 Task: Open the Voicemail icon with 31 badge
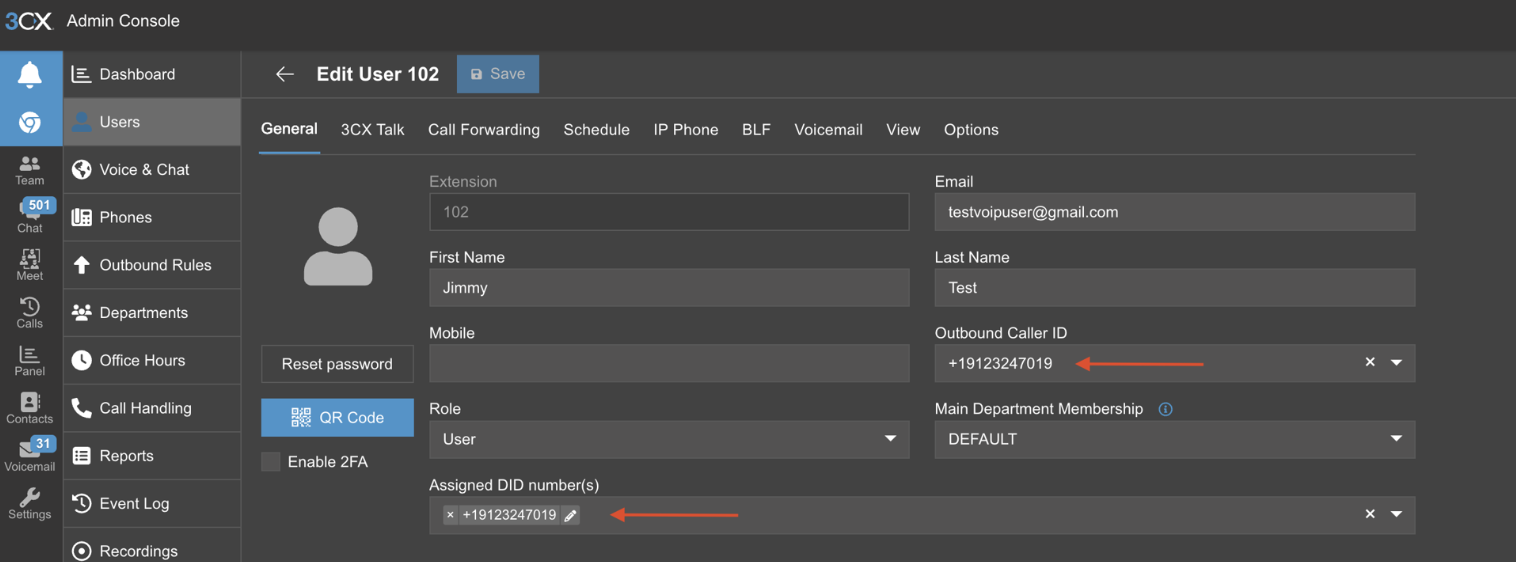[x=30, y=455]
